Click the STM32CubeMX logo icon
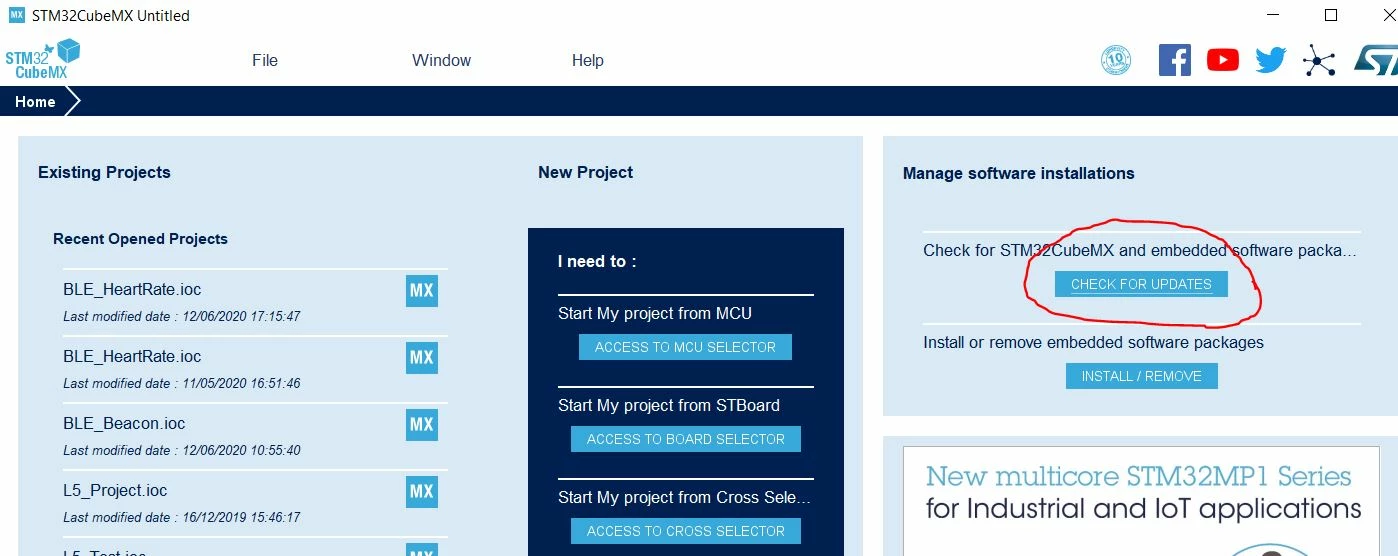1398x556 pixels. (42, 59)
